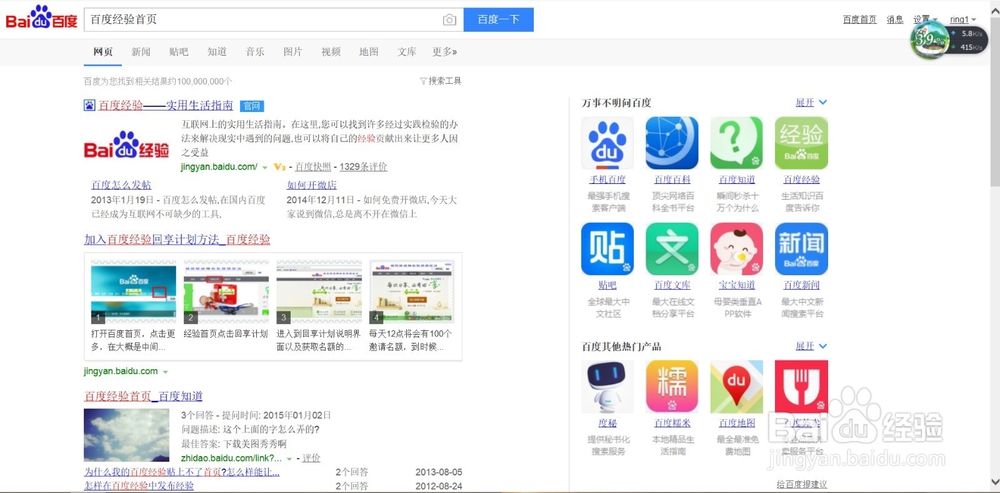Open the 宝宝知道 text link under icon
This screenshot has width=1000, height=493.
pos(737,285)
